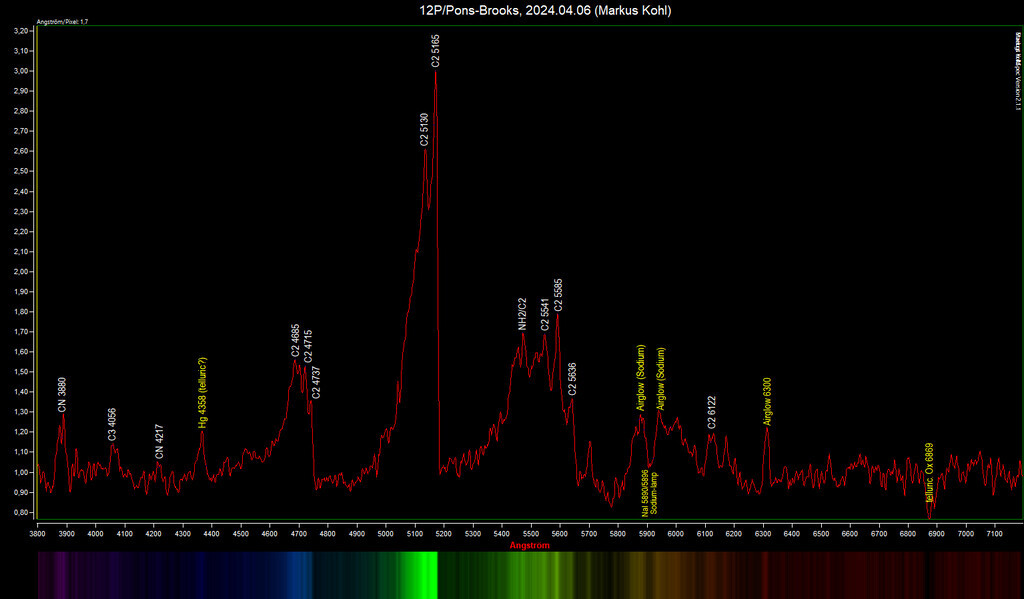Select the C3 4056 label
Screen dimensions: 1024x599
click(x=113, y=424)
